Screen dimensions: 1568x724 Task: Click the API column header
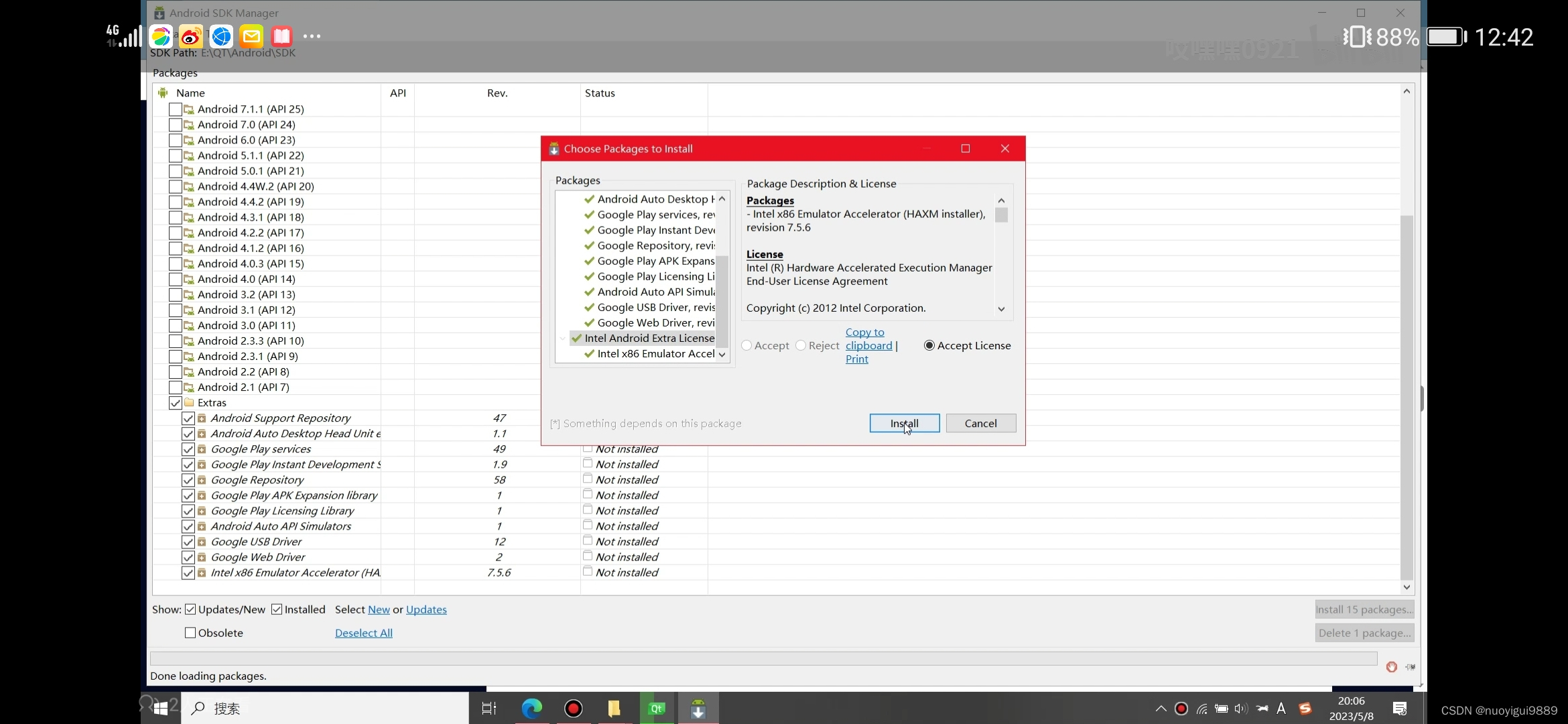click(398, 93)
